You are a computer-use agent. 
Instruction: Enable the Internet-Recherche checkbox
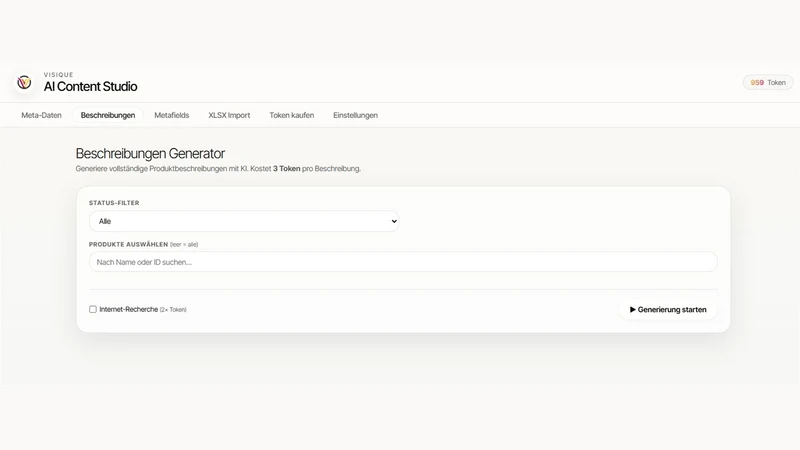(x=93, y=309)
